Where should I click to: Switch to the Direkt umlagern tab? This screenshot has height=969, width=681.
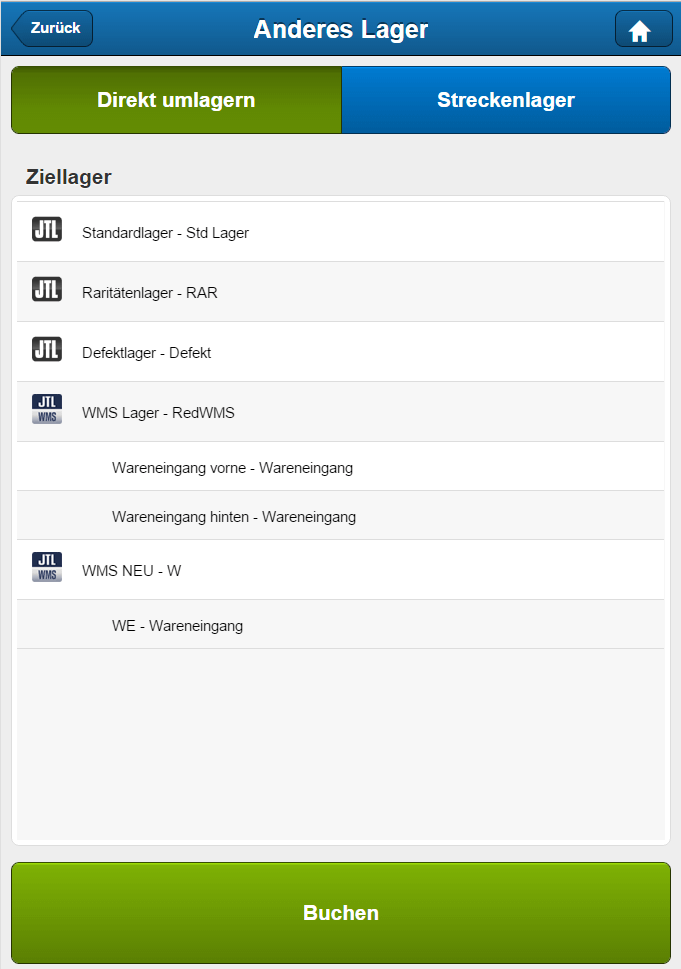176,100
